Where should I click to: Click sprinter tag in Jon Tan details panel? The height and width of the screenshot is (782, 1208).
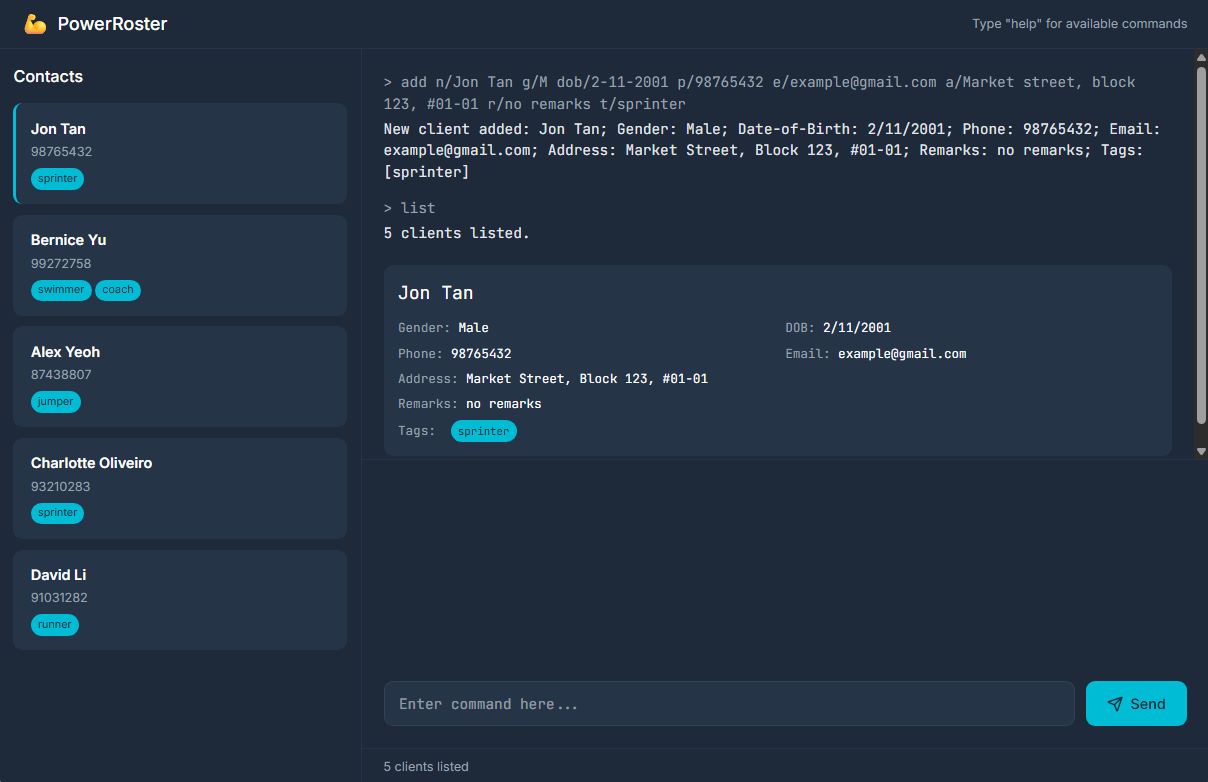click(x=484, y=431)
